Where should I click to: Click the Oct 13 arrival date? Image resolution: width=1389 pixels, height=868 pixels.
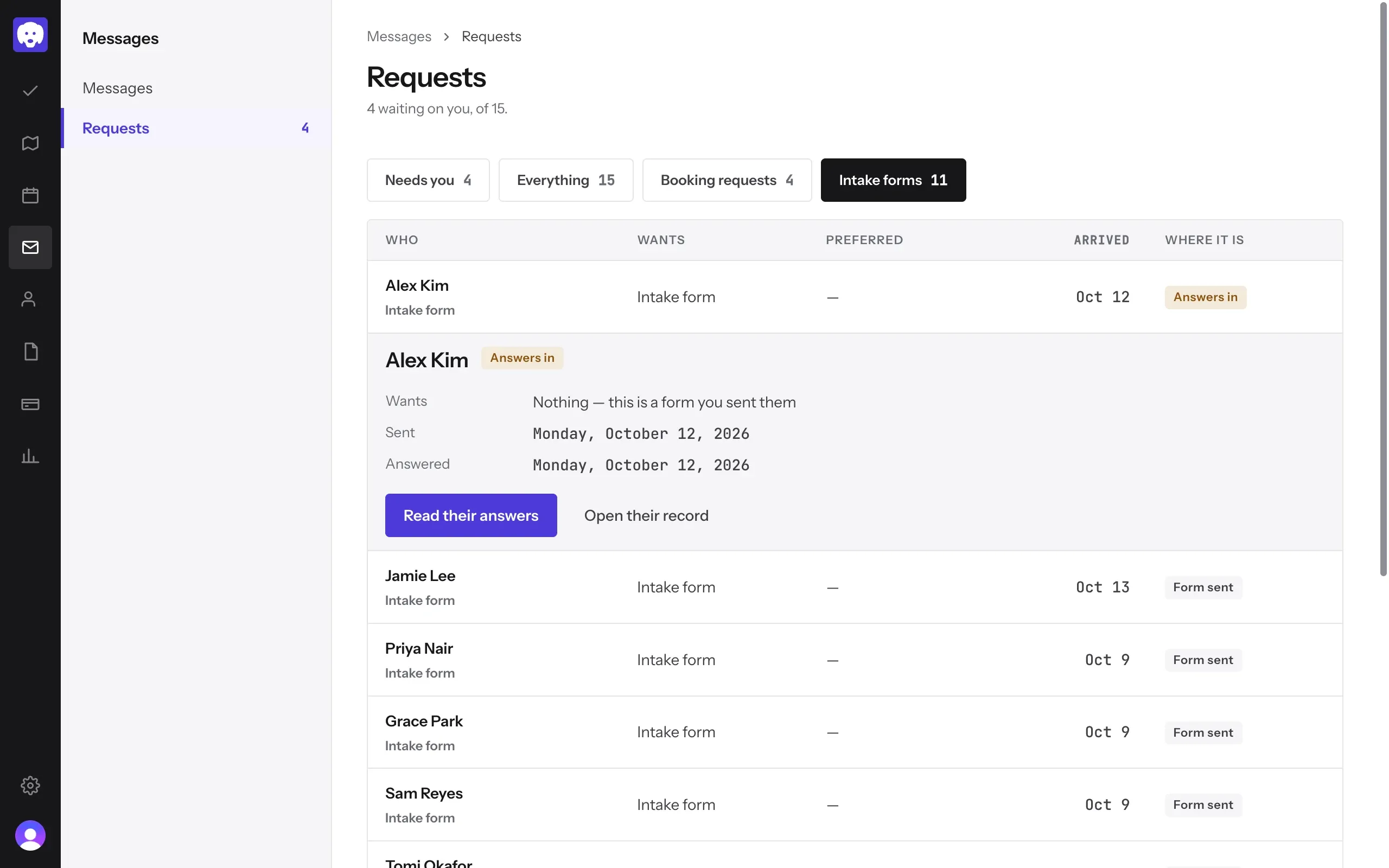(1102, 588)
